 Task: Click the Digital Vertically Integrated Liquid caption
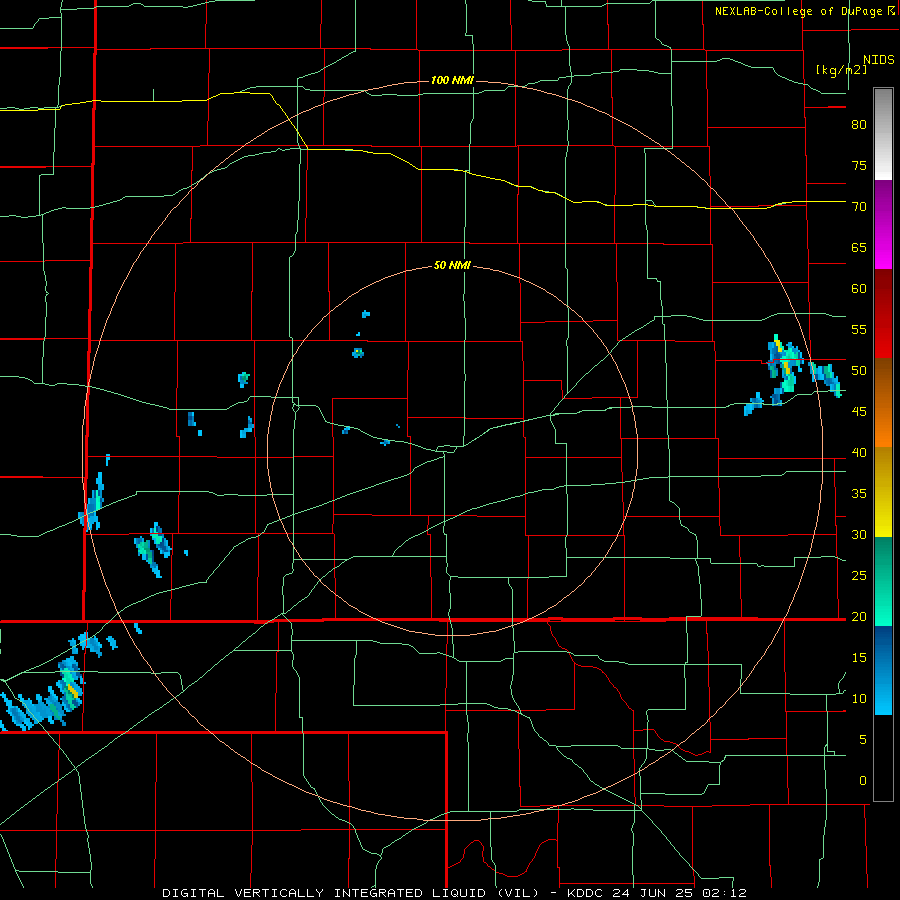click(x=454, y=893)
